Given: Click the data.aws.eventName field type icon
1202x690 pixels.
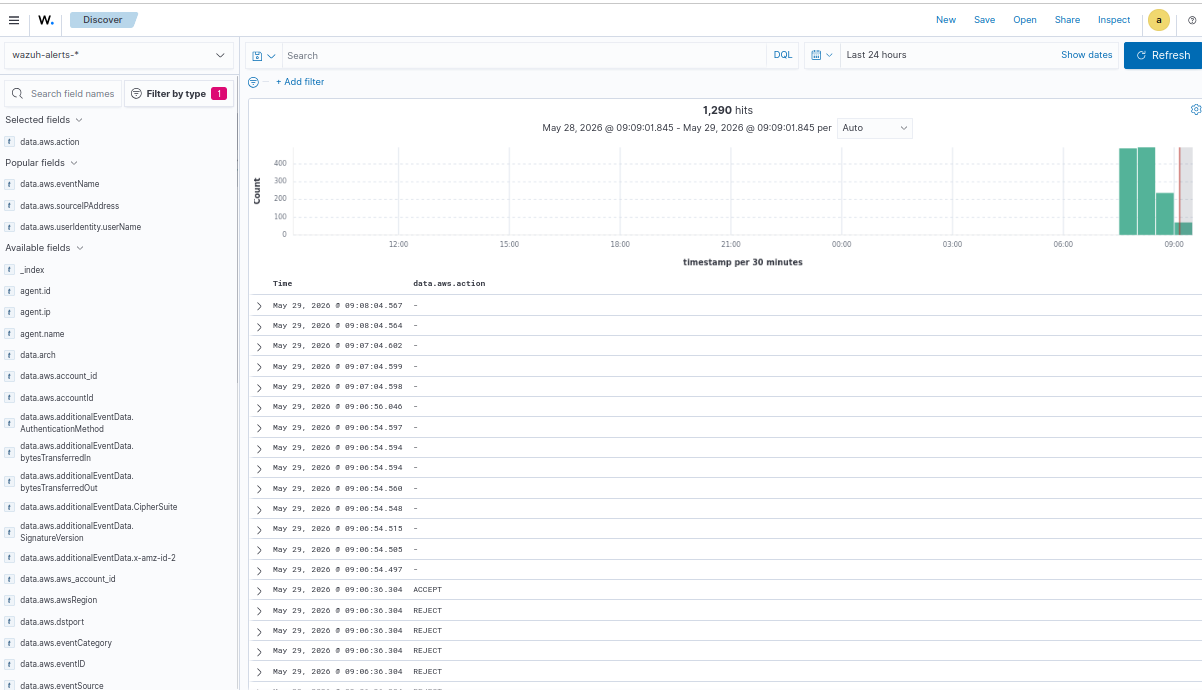Looking at the screenshot, I should tap(10, 184).
